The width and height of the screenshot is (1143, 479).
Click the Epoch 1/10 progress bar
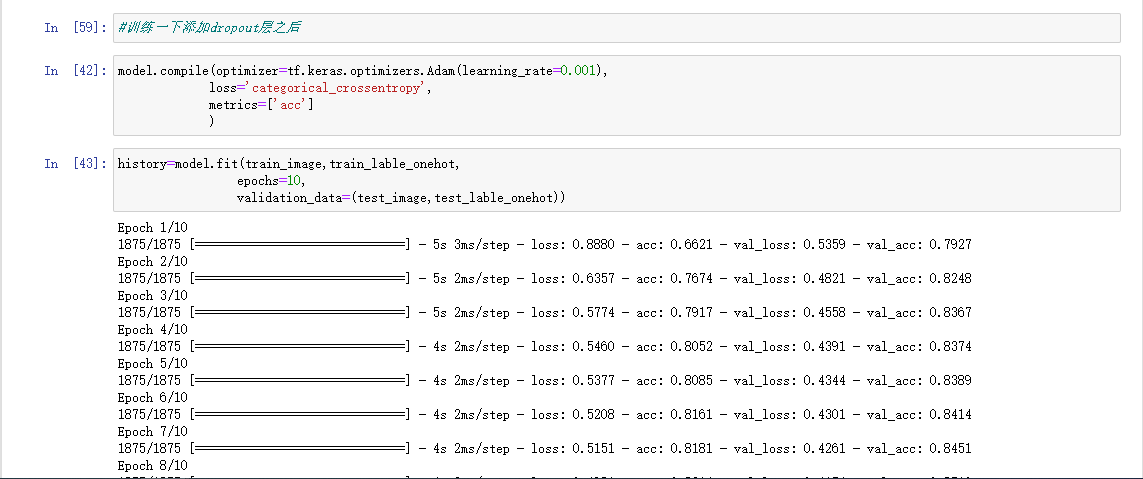[x=300, y=245]
